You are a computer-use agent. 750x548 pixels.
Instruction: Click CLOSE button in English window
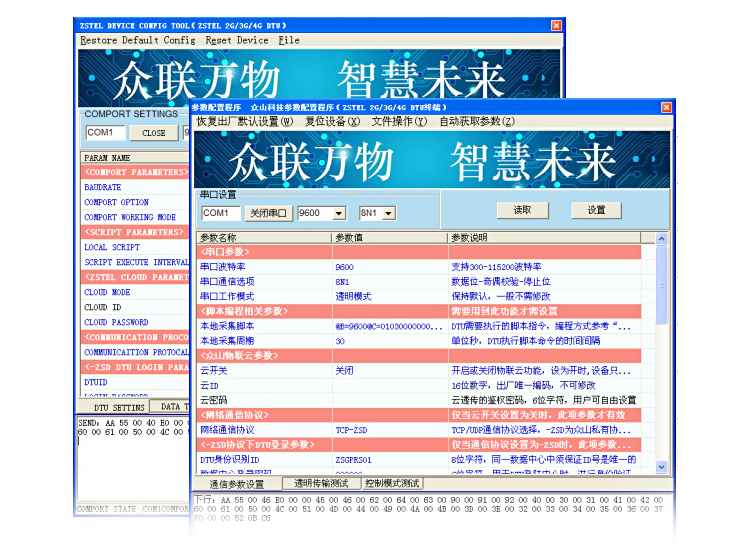coord(154,133)
